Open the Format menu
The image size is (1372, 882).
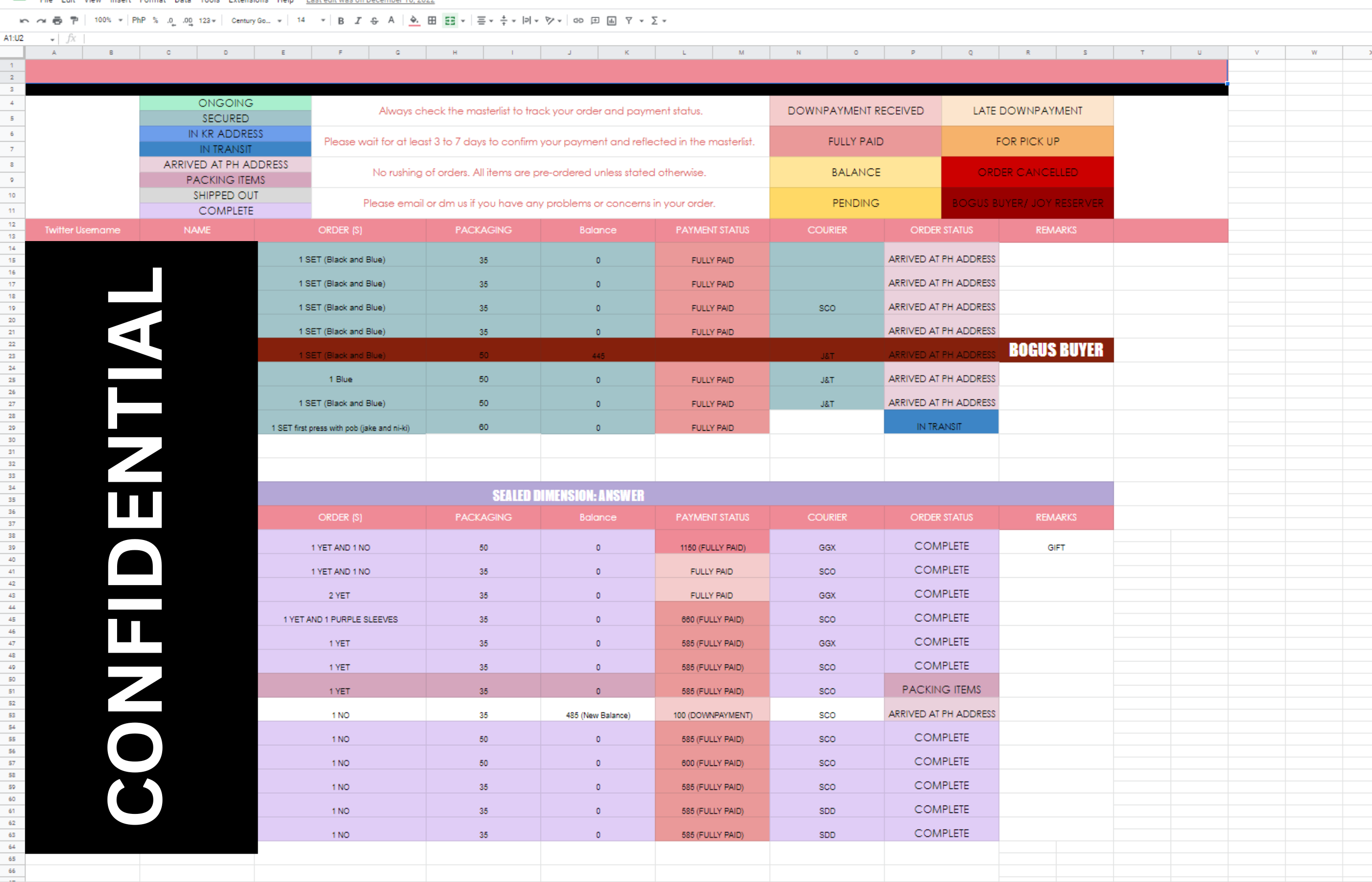(153, 2)
